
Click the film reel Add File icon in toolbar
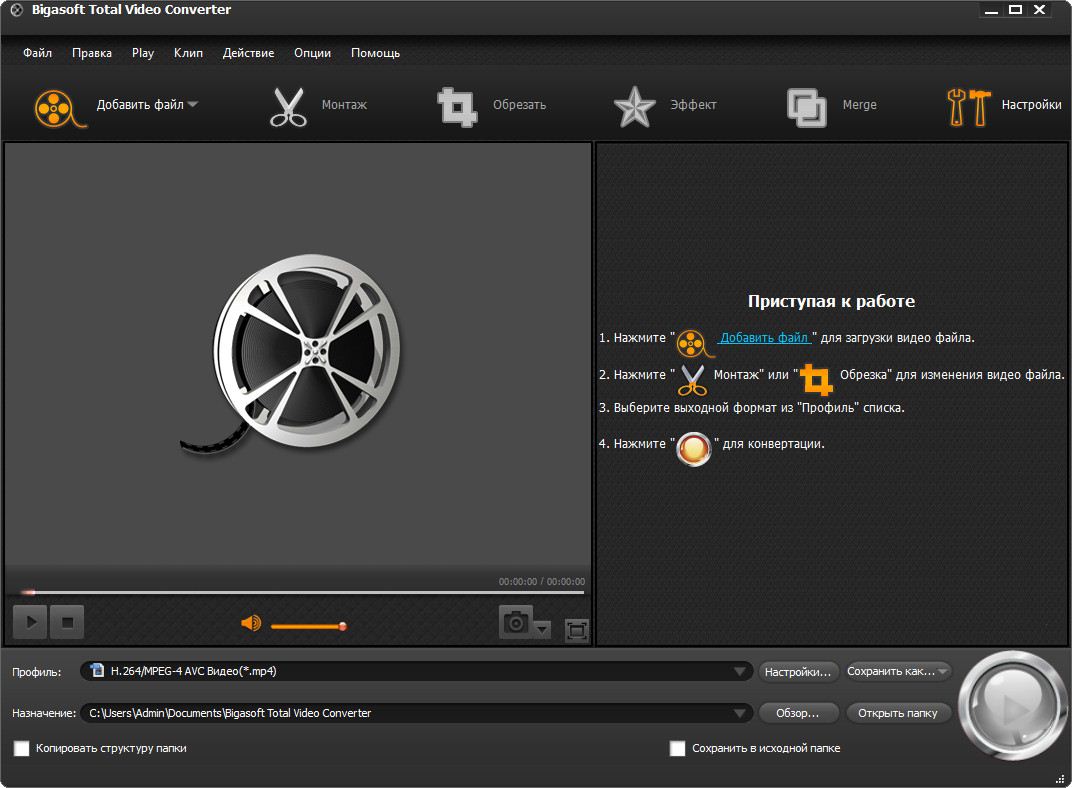(x=59, y=108)
